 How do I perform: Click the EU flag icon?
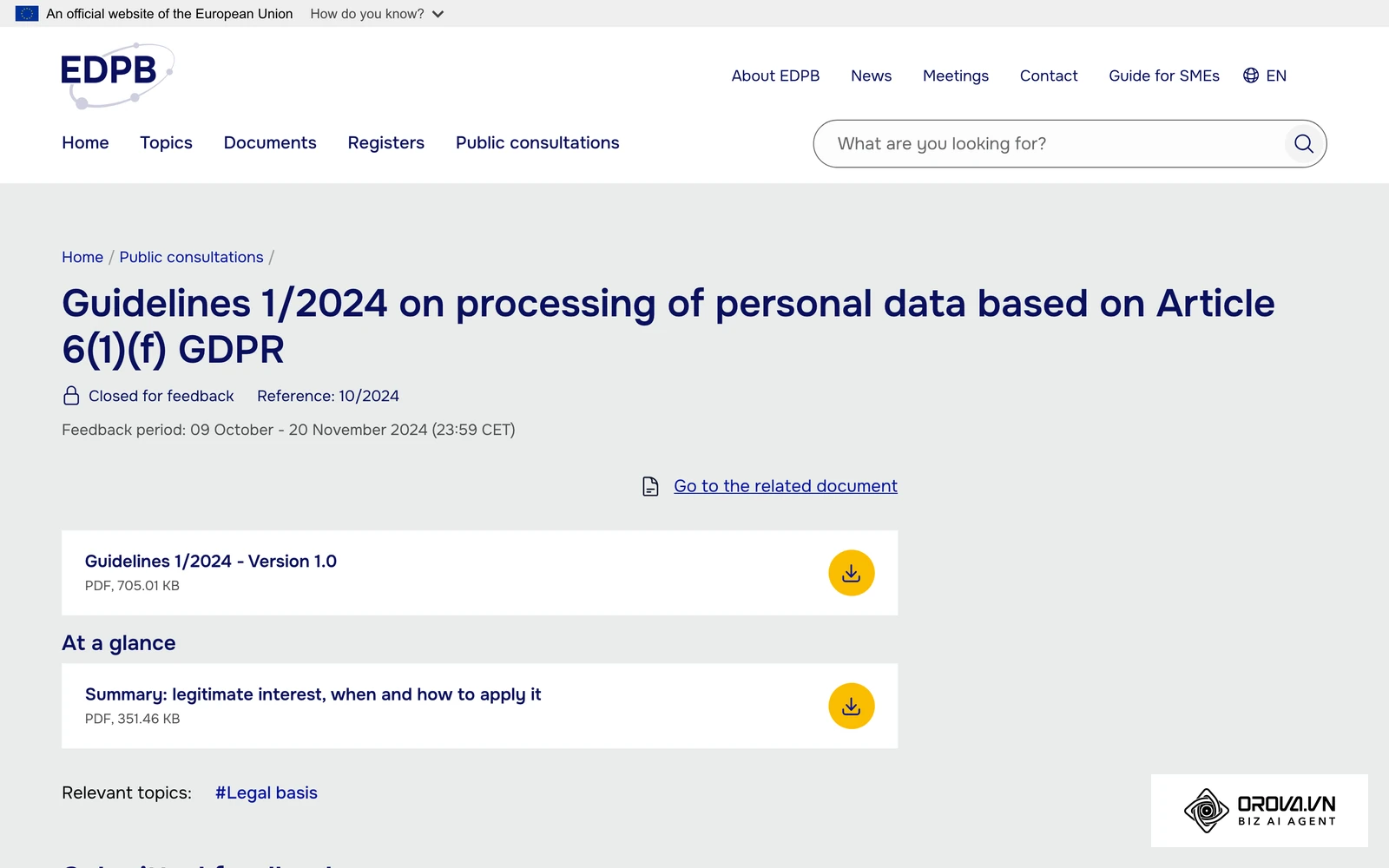coord(27,14)
